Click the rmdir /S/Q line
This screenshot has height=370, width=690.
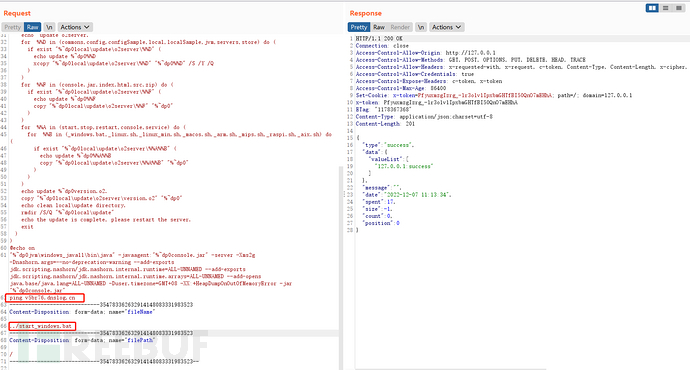point(67,212)
